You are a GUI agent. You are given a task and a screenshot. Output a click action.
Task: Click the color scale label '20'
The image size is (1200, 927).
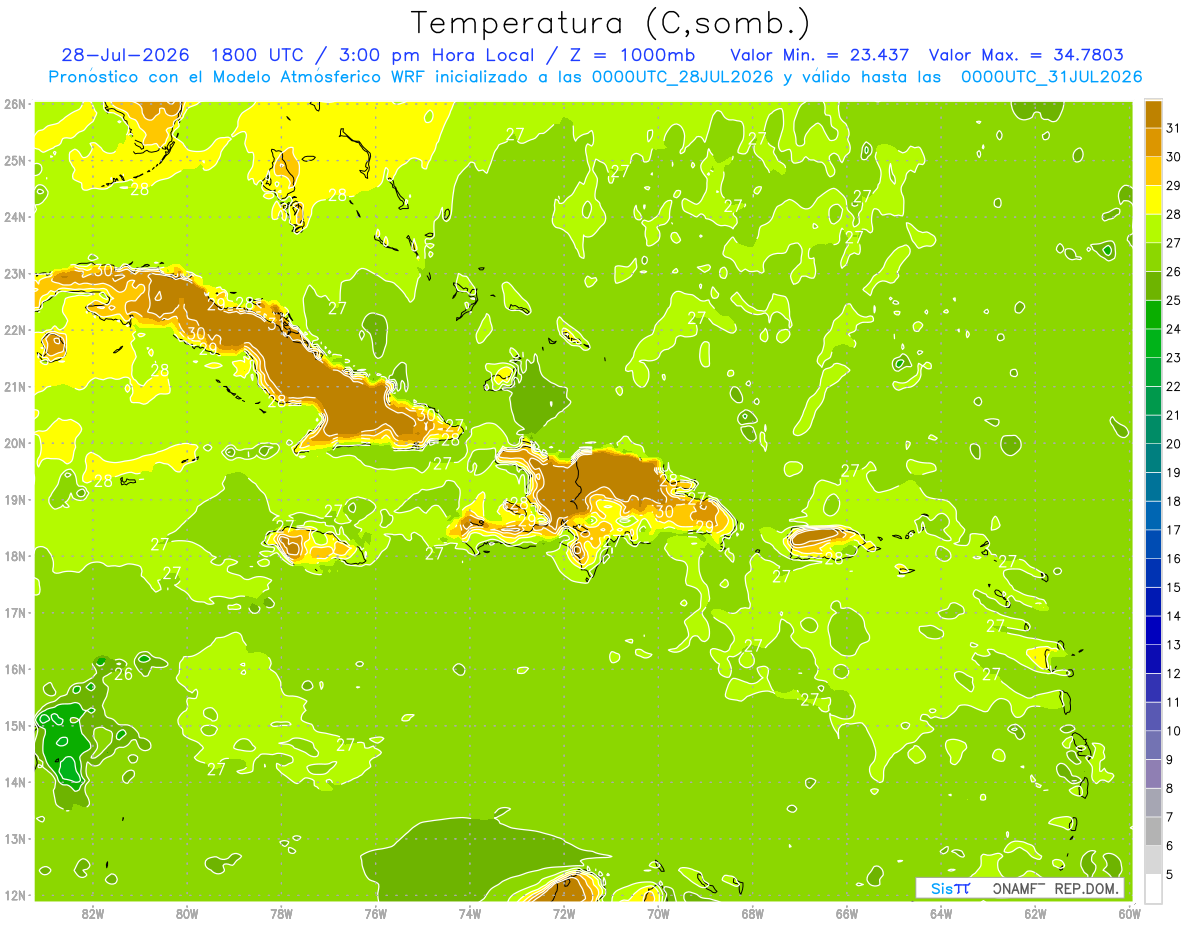tap(1173, 444)
